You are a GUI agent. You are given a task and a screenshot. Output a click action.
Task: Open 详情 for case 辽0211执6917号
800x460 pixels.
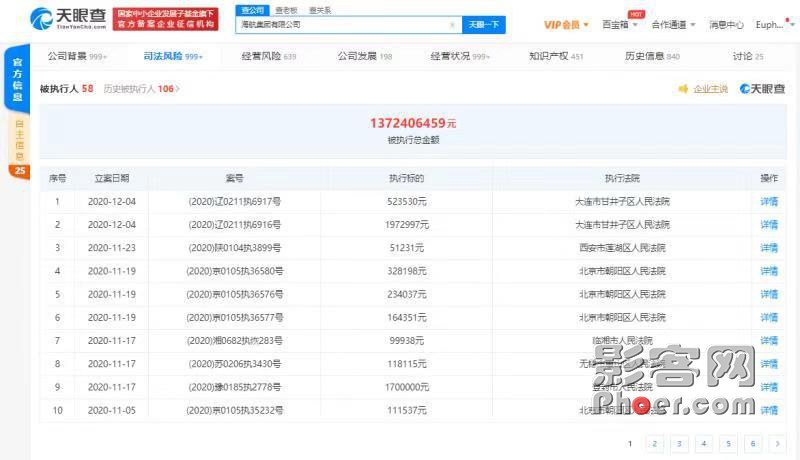coord(769,201)
